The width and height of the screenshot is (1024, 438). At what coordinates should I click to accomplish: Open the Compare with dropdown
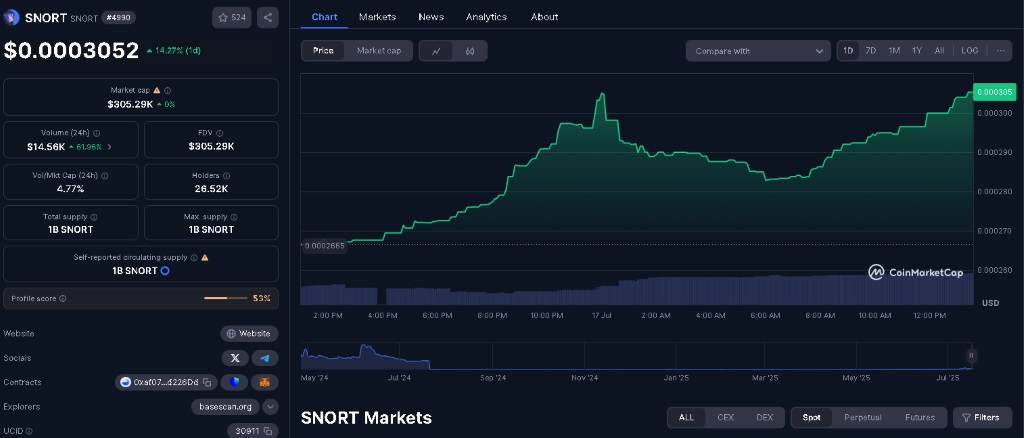click(x=758, y=51)
